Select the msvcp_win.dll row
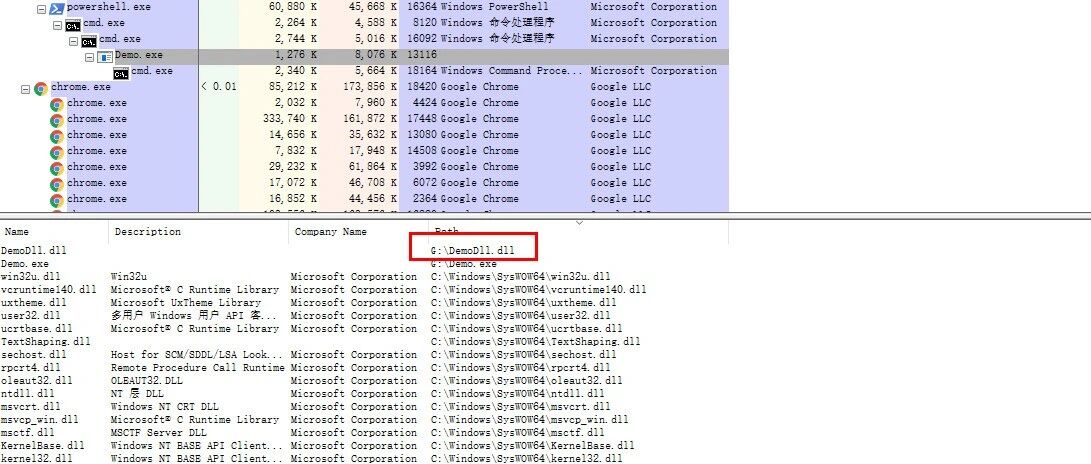 coord(364,419)
